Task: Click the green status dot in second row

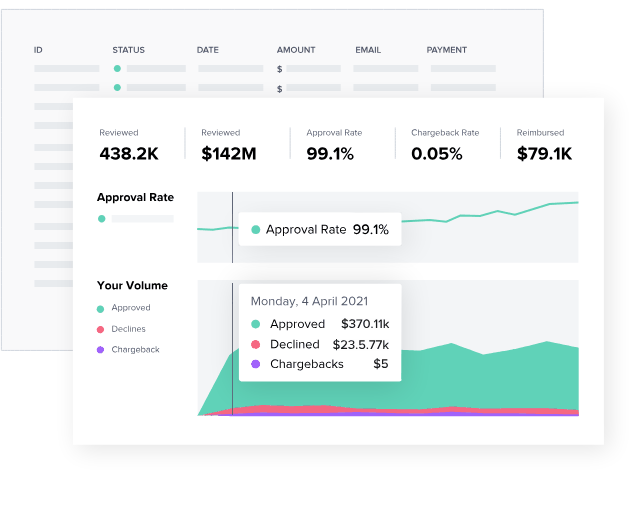Action: [x=117, y=87]
